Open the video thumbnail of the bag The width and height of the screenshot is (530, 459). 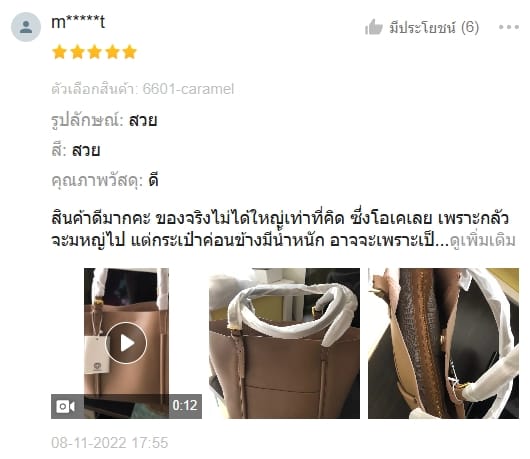coord(126,343)
